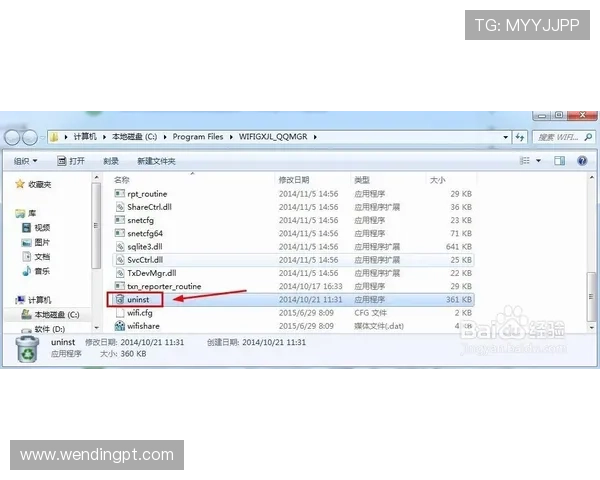
Task: Click the 刻录 toolbar button
Action: pos(111,161)
